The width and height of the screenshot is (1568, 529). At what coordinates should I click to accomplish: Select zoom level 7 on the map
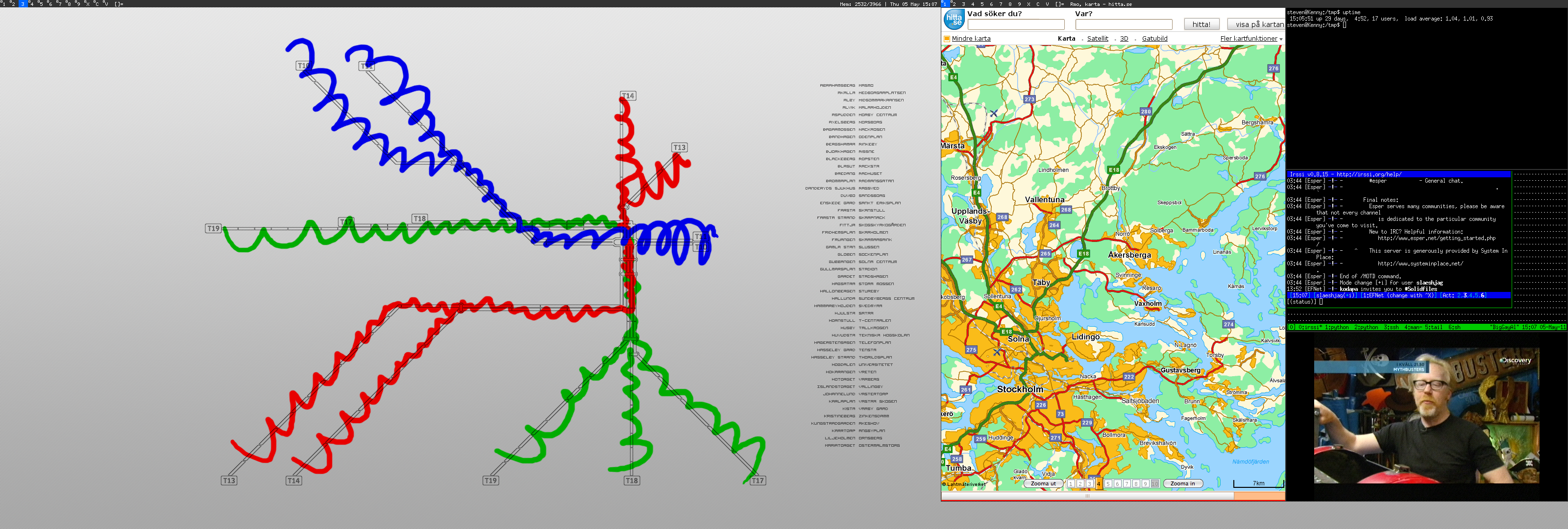click(1127, 484)
